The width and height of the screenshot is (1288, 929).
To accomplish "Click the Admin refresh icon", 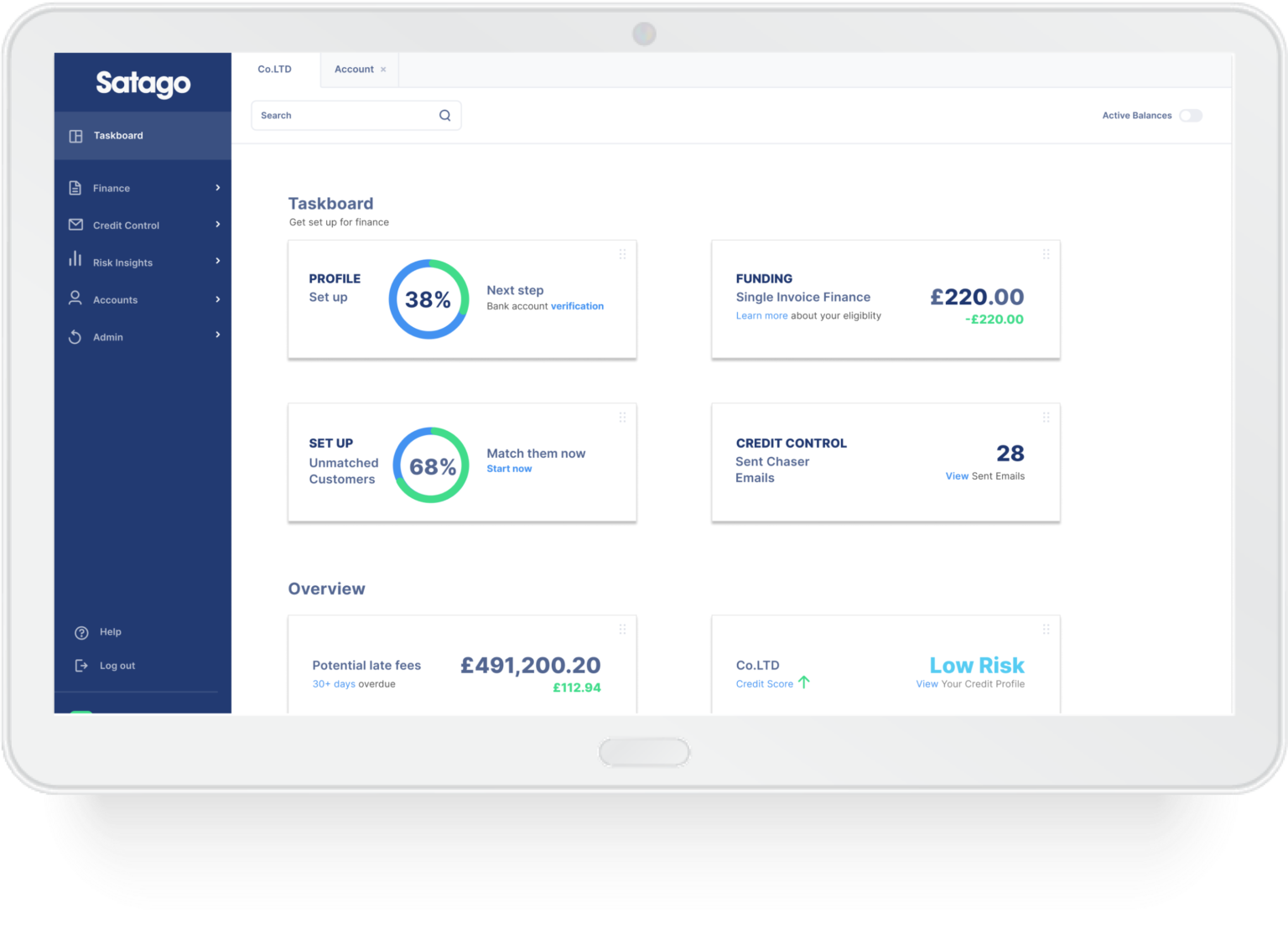I will 75,337.
